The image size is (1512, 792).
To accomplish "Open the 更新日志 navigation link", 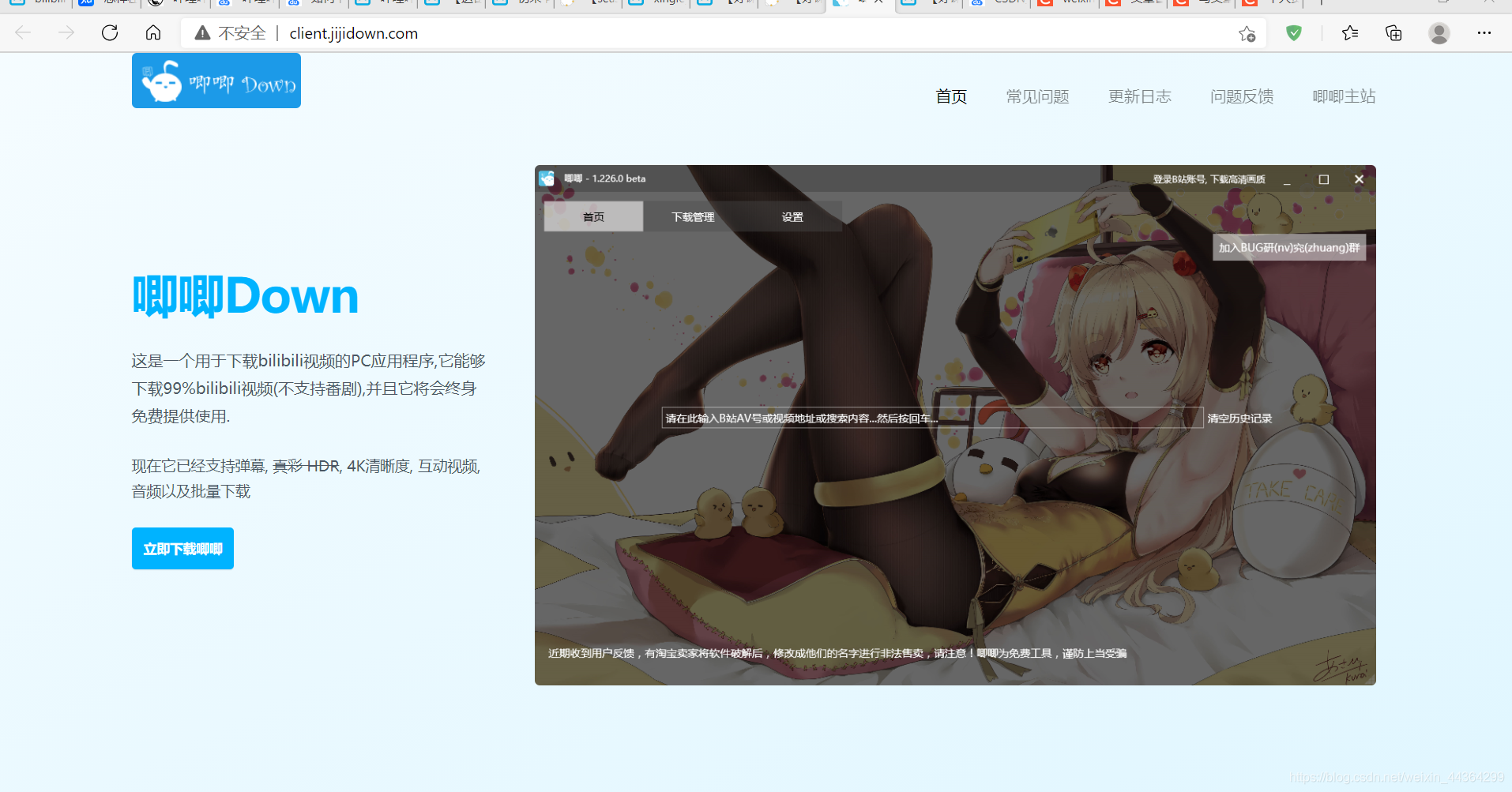I will (1139, 96).
